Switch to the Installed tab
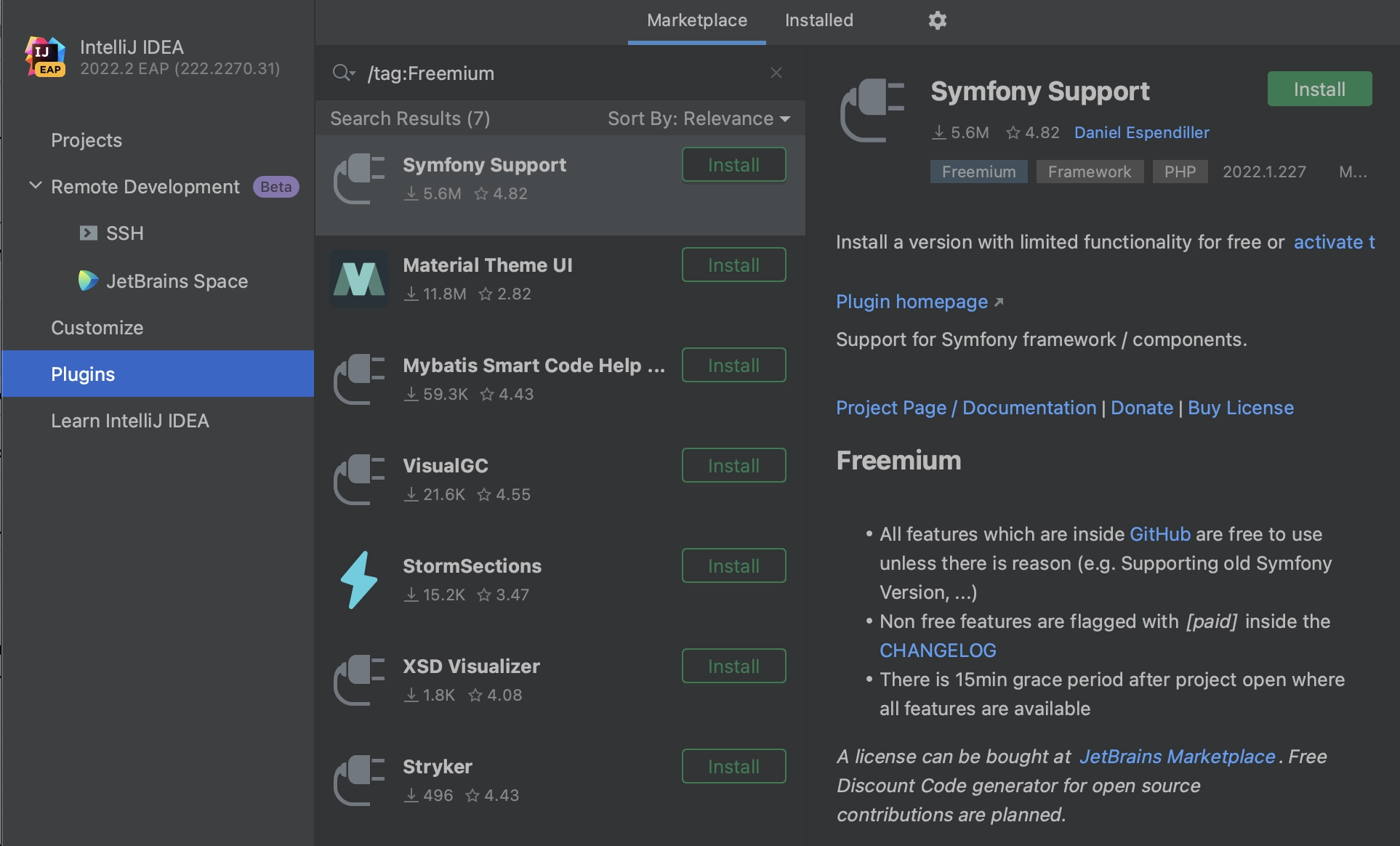This screenshot has width=1400, height=846. [x=819, y=20]
